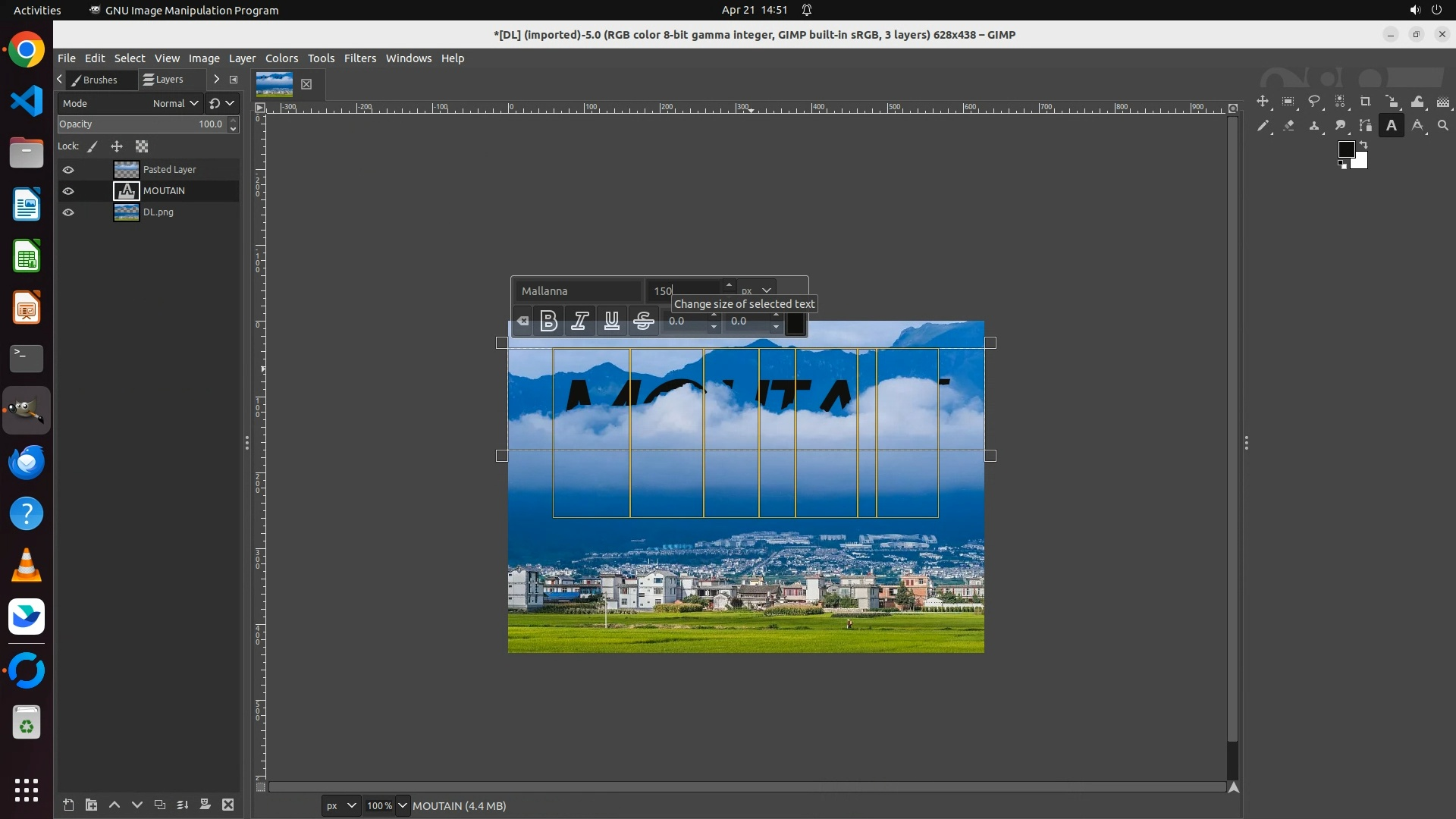Screen dimensions: 1456x819
Task: Open the layer Mode dropdown
Action: coord(175,103)
